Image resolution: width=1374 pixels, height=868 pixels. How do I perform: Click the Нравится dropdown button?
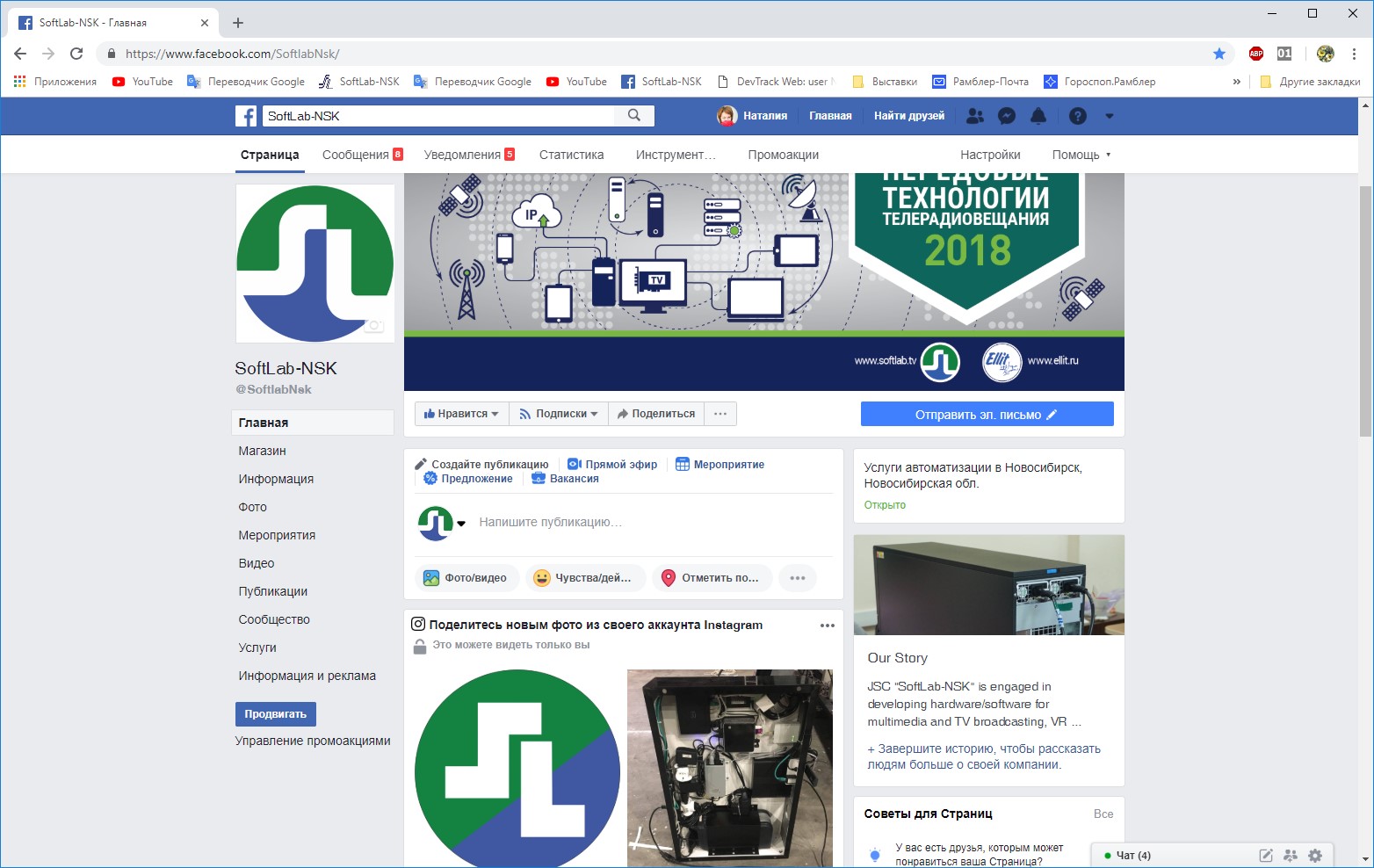(461, 414)
